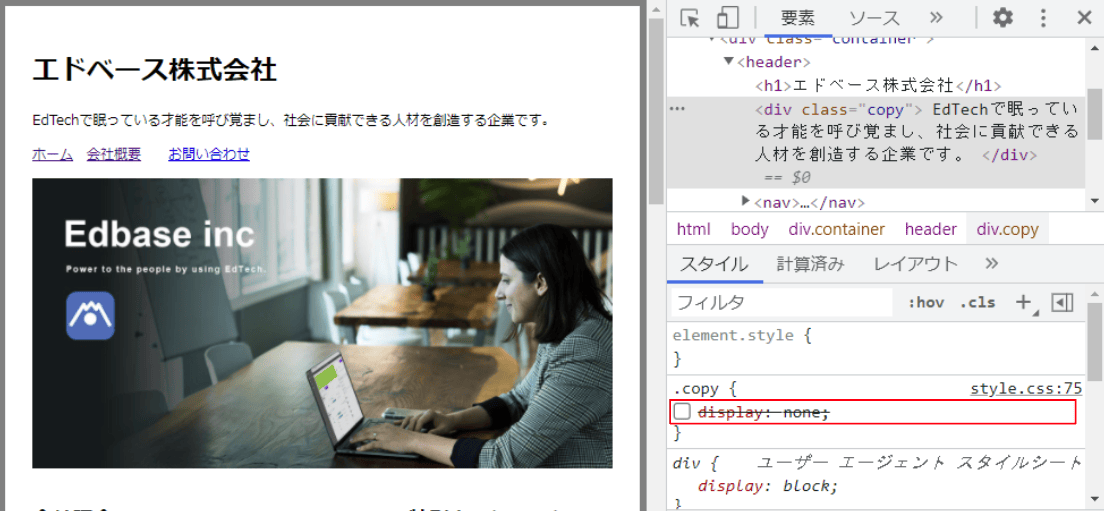Follow the 会社概要 navigation link
The height and width of the screenshot is (511, 1104).
(x=114, y=154)
